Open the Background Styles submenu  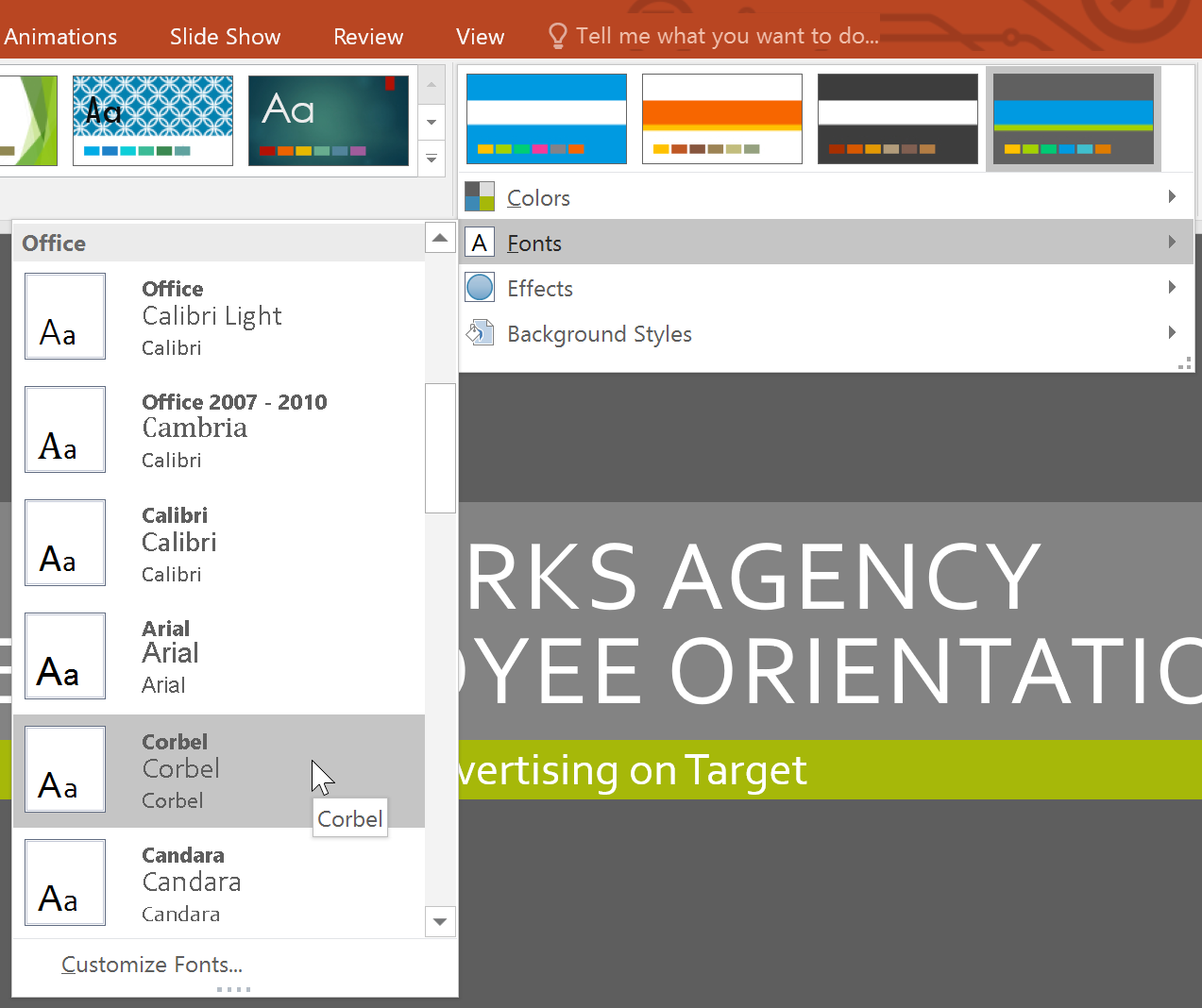[1172, 332]
